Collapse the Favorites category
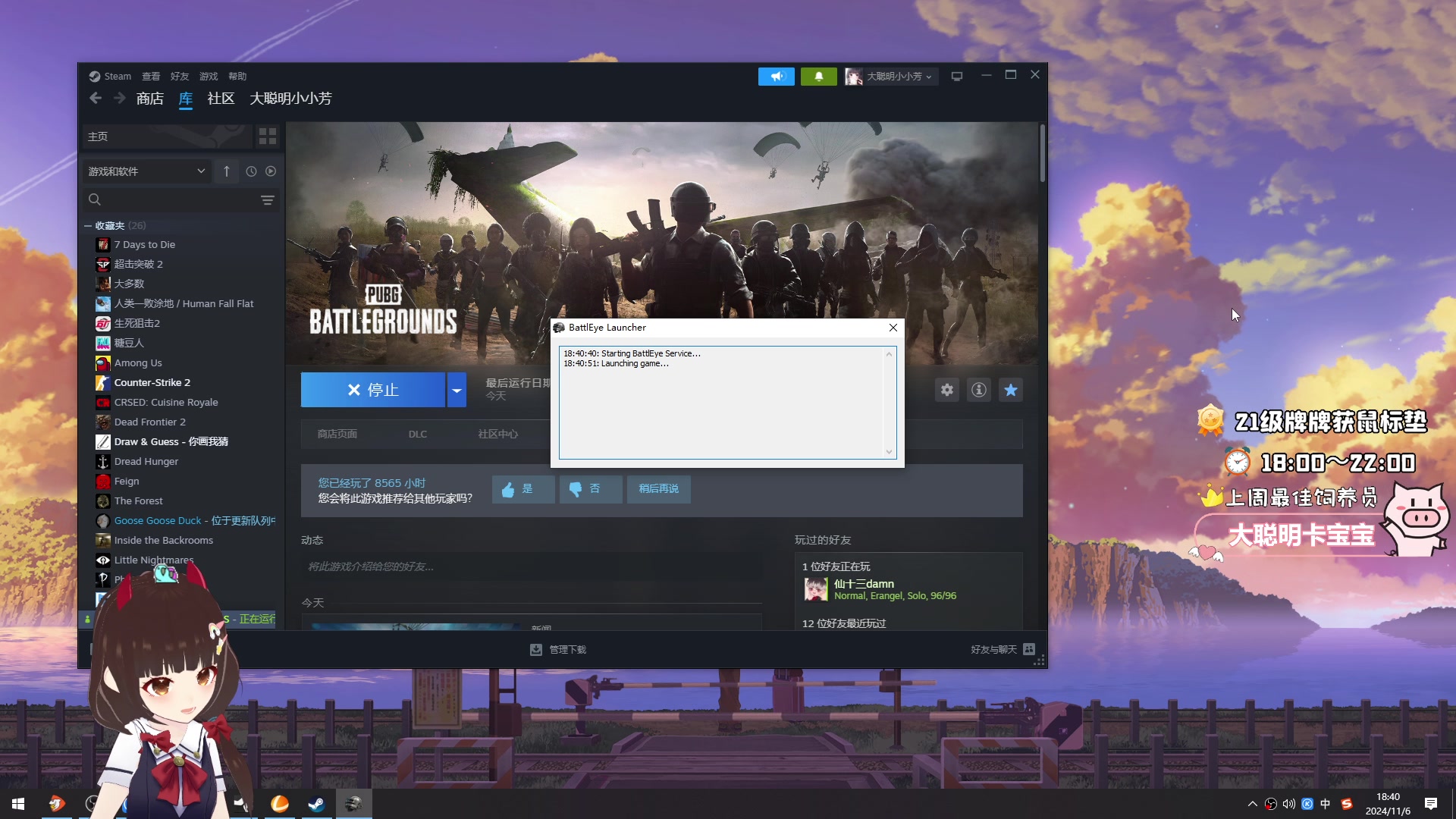 pos(88,226)
